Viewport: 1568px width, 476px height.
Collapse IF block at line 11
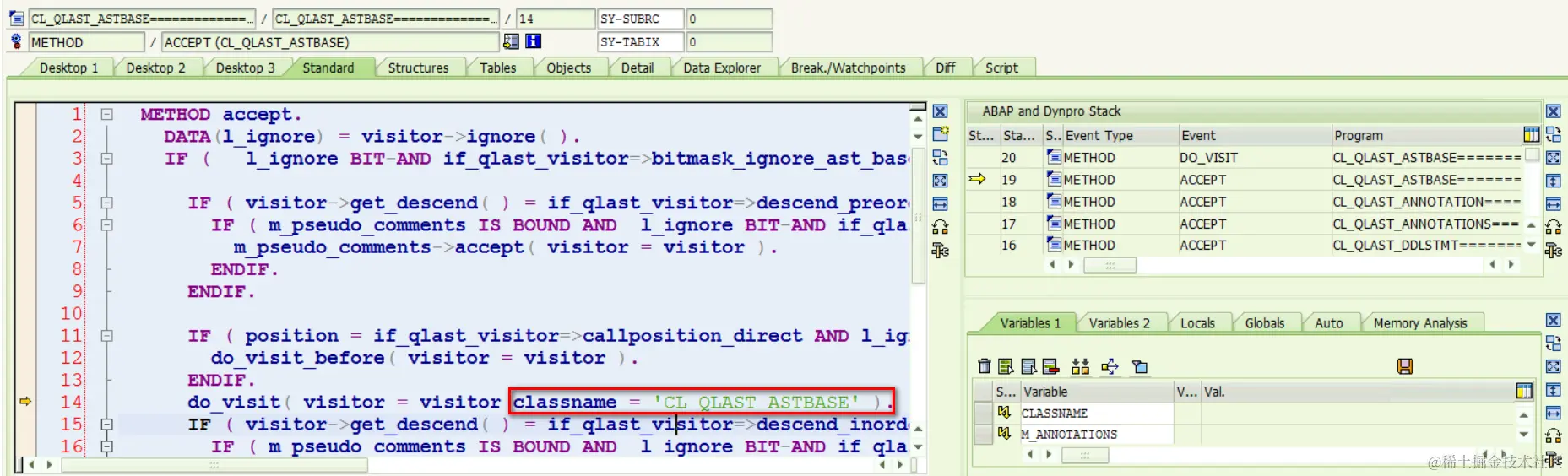[107, 335]
